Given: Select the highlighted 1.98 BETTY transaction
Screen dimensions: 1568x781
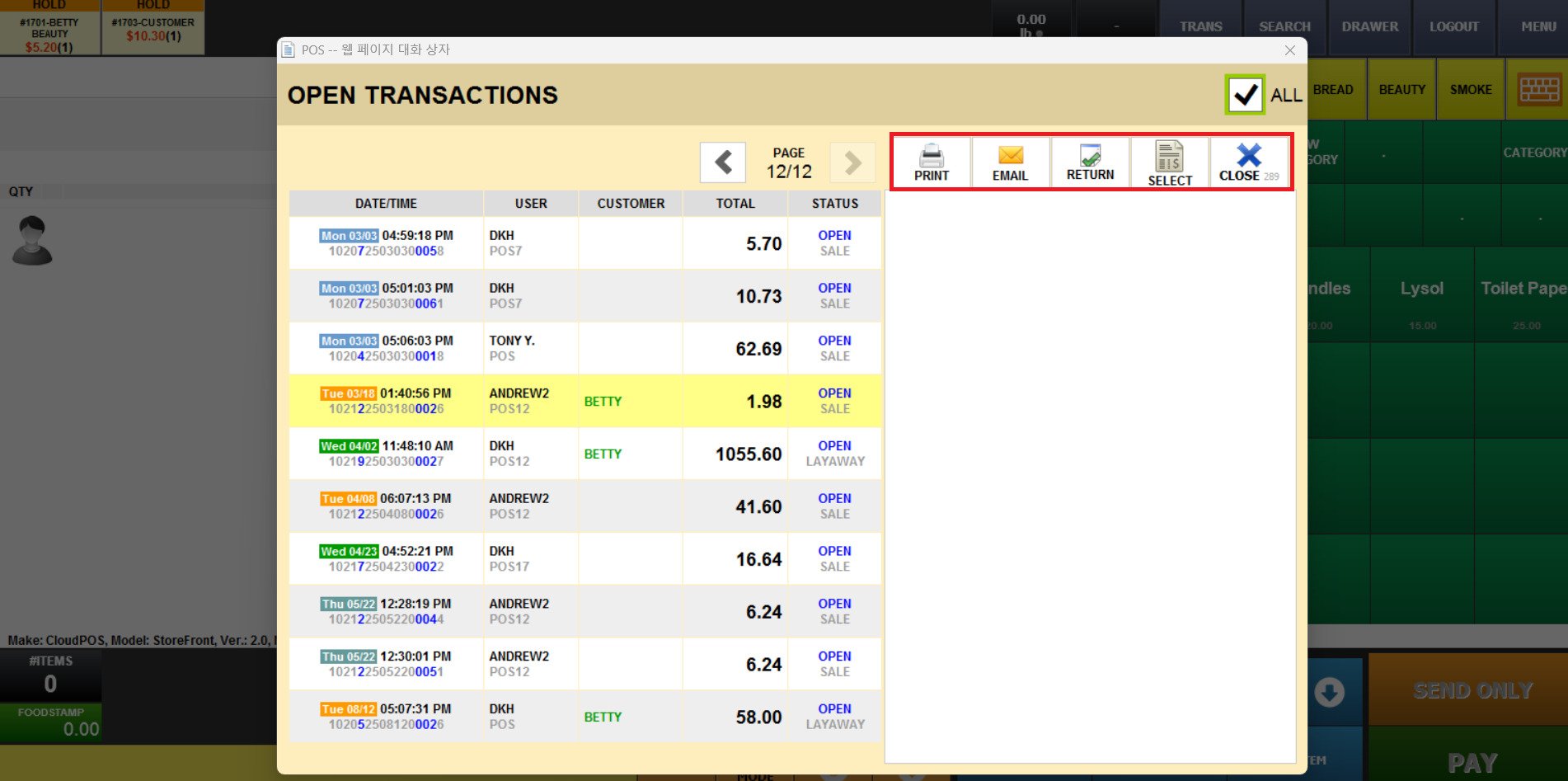Looking at the screenshot, I should (584, 401).
